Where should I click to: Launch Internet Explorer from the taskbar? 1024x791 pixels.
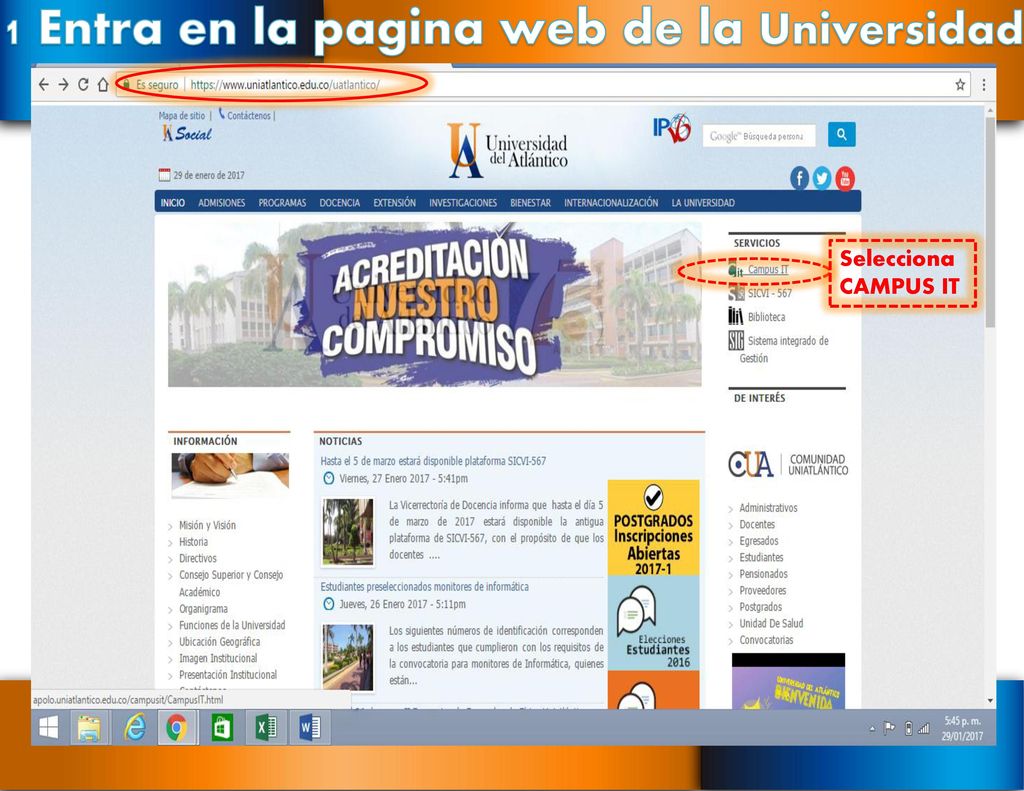134,728
